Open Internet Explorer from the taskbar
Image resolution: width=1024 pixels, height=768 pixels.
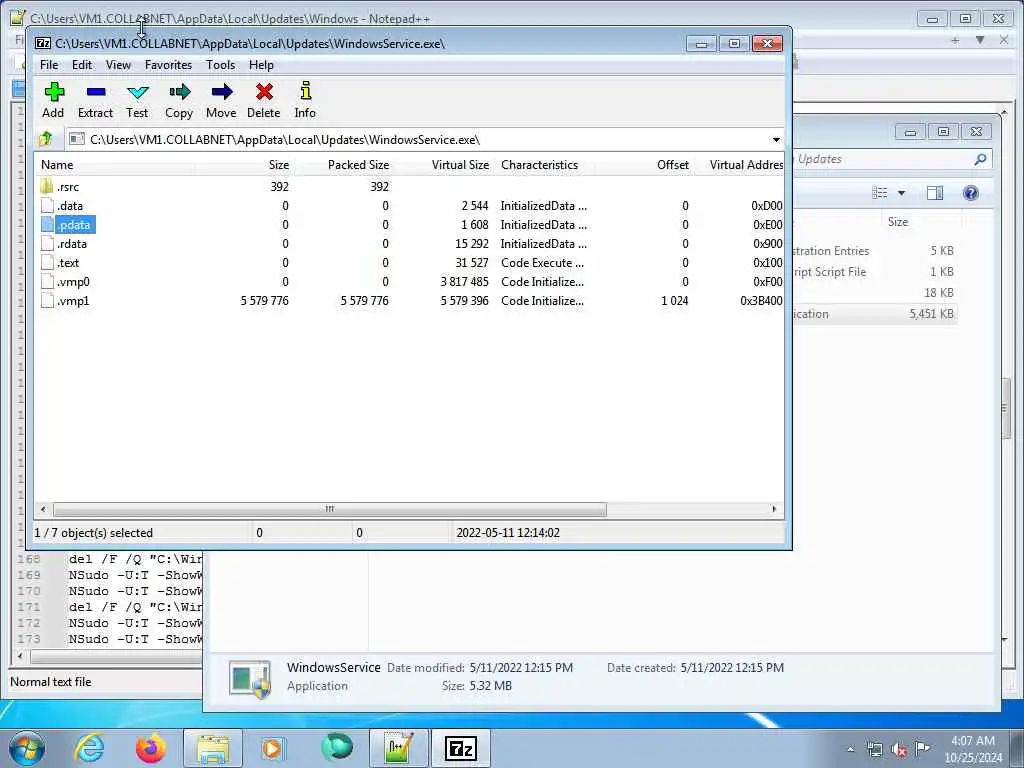pyautogui.click(x=89, y=748)
